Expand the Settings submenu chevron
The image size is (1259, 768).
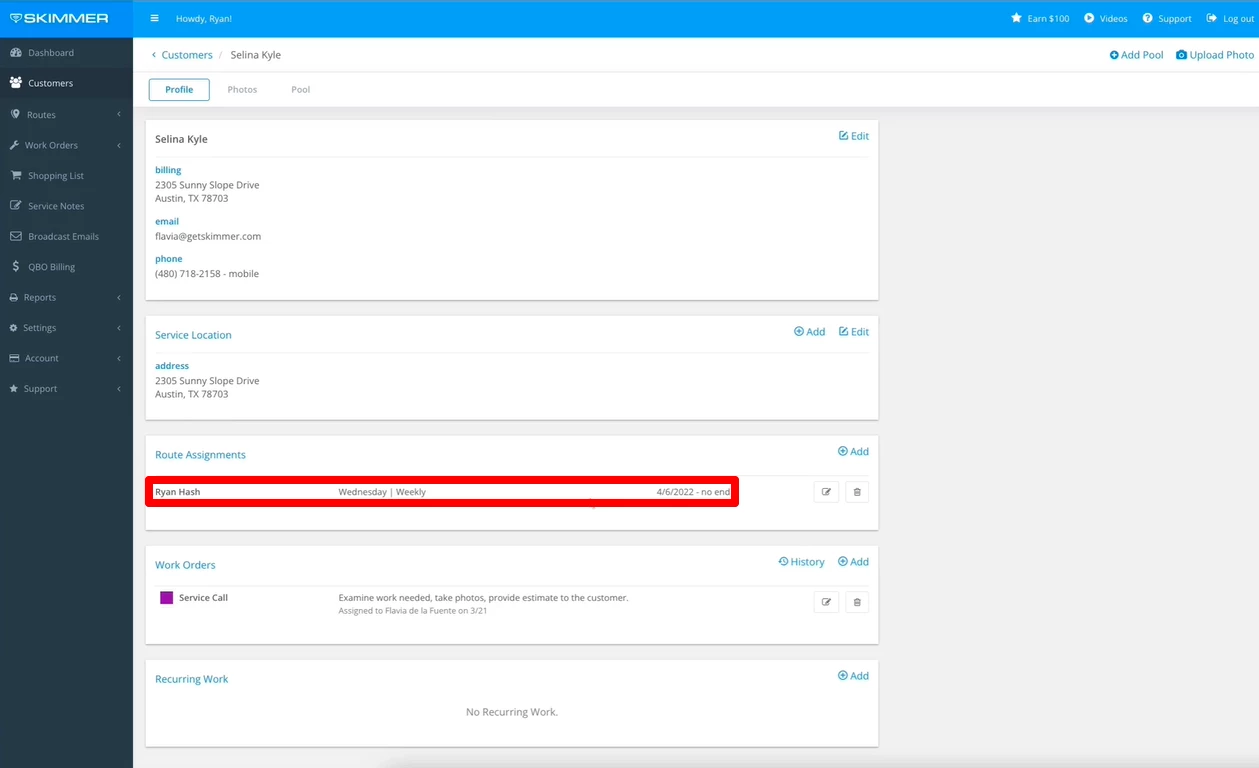coord(119,327)
